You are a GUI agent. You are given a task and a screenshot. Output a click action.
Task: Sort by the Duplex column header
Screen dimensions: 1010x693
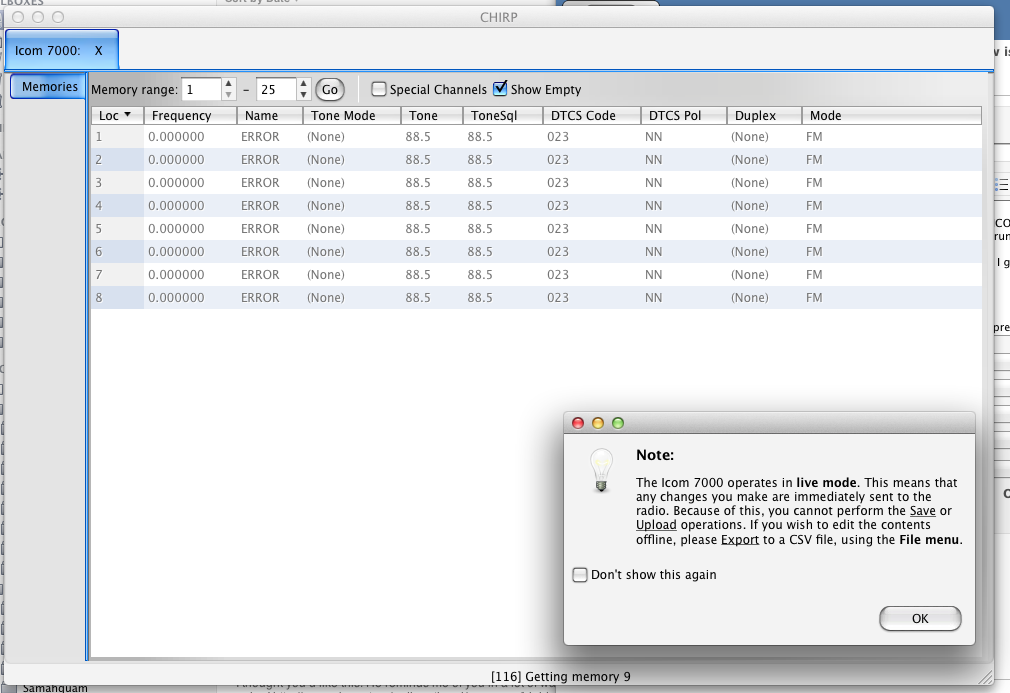coord(764,115)
